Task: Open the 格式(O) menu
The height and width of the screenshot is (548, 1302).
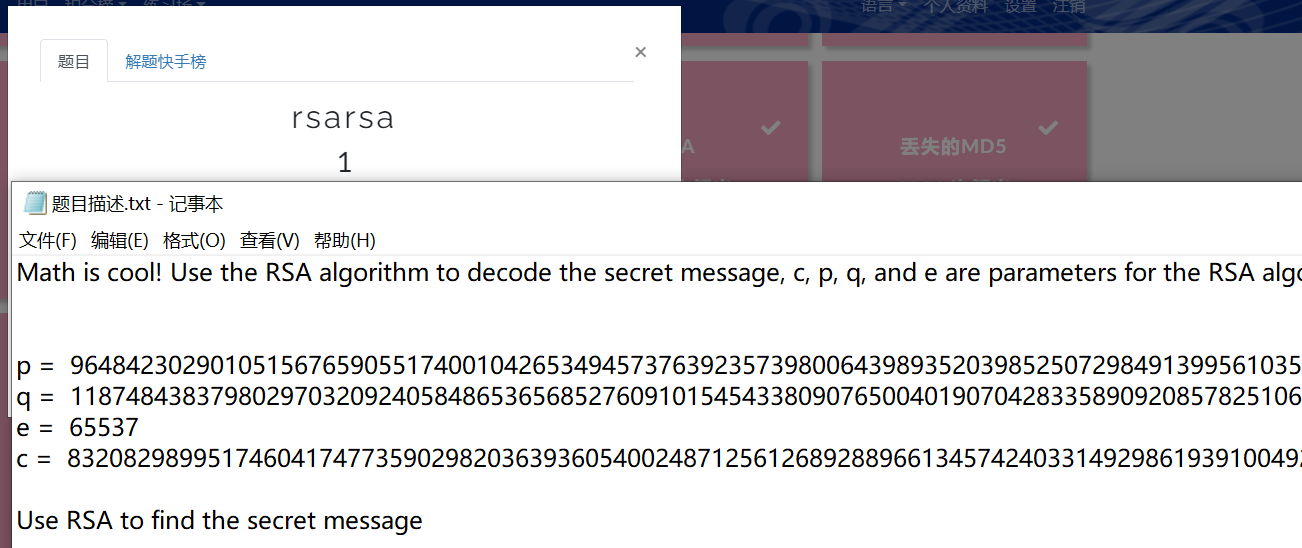Action: [x=194, y=240]
